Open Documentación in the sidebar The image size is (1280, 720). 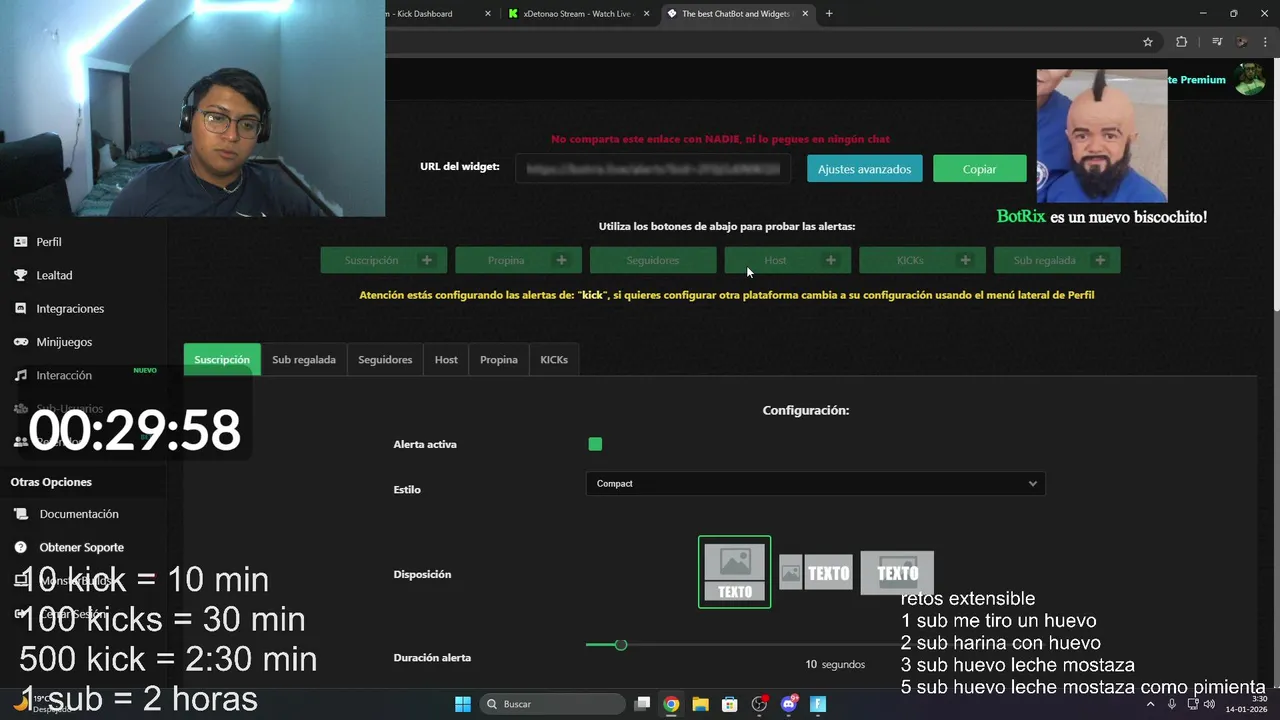[79, 514]
